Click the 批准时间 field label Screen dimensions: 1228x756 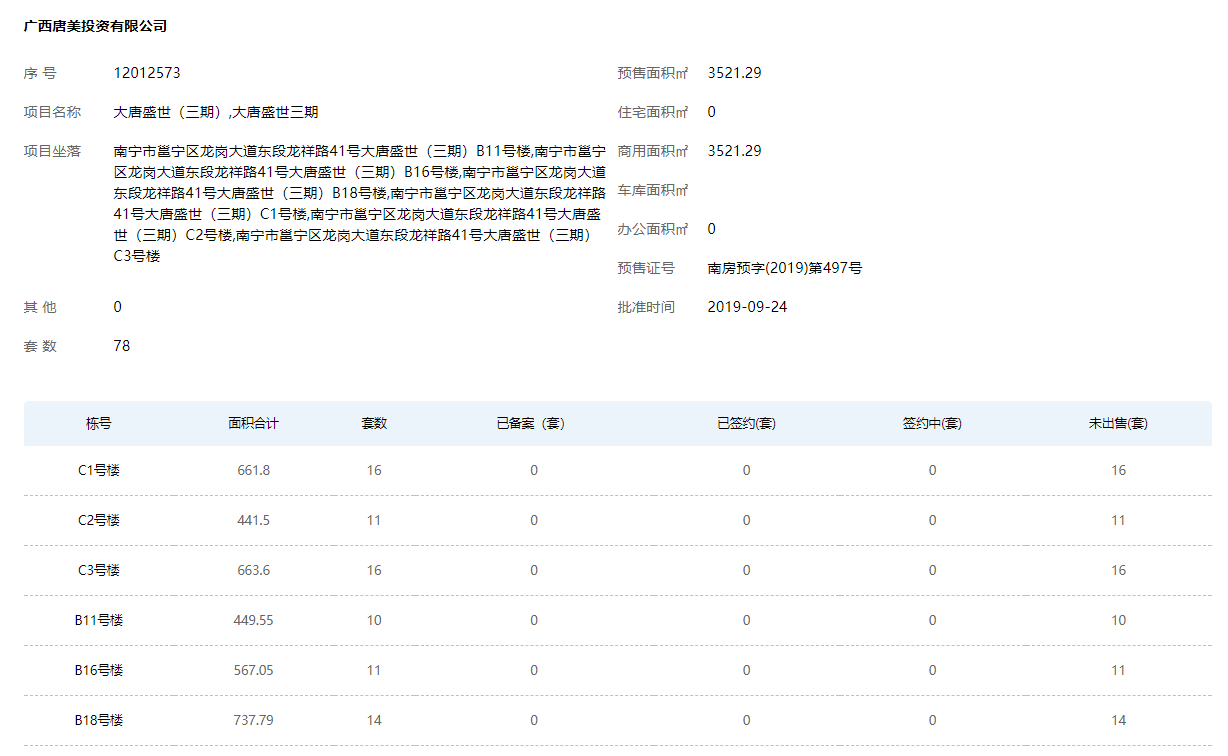point(646,307)
